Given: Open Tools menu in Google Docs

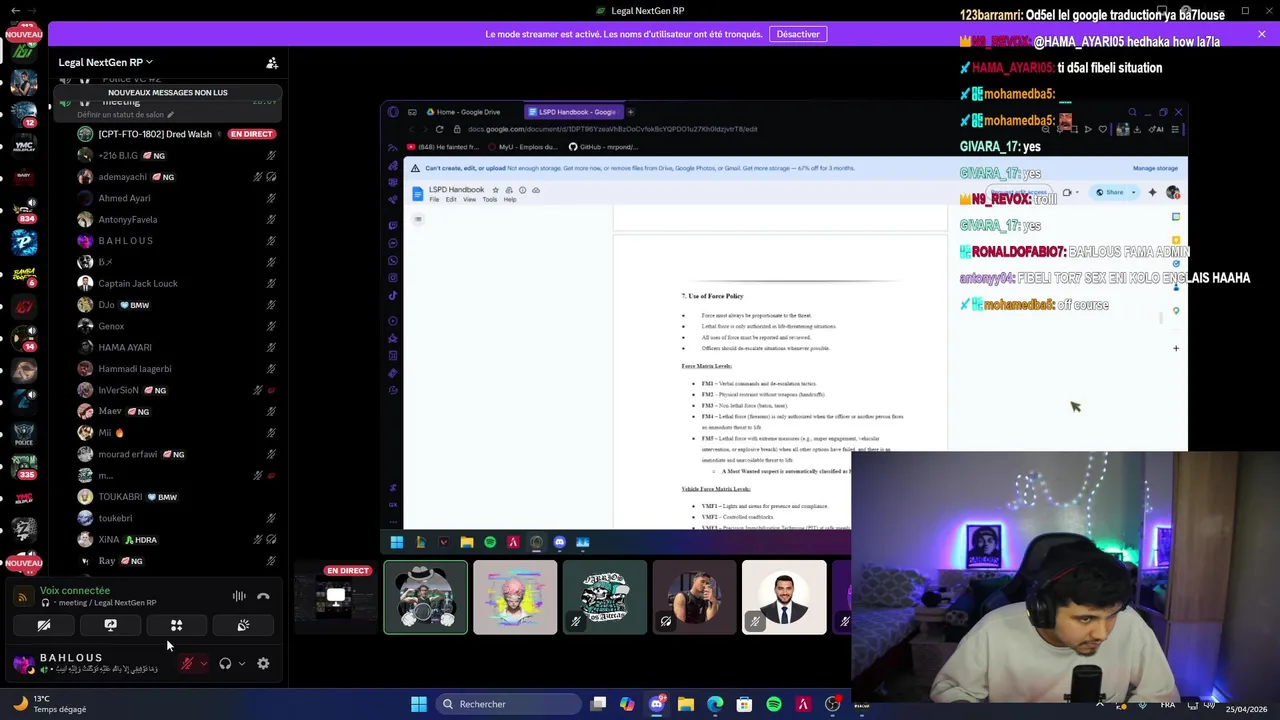Looking at the screenshot, I should (x=490, y=200).
